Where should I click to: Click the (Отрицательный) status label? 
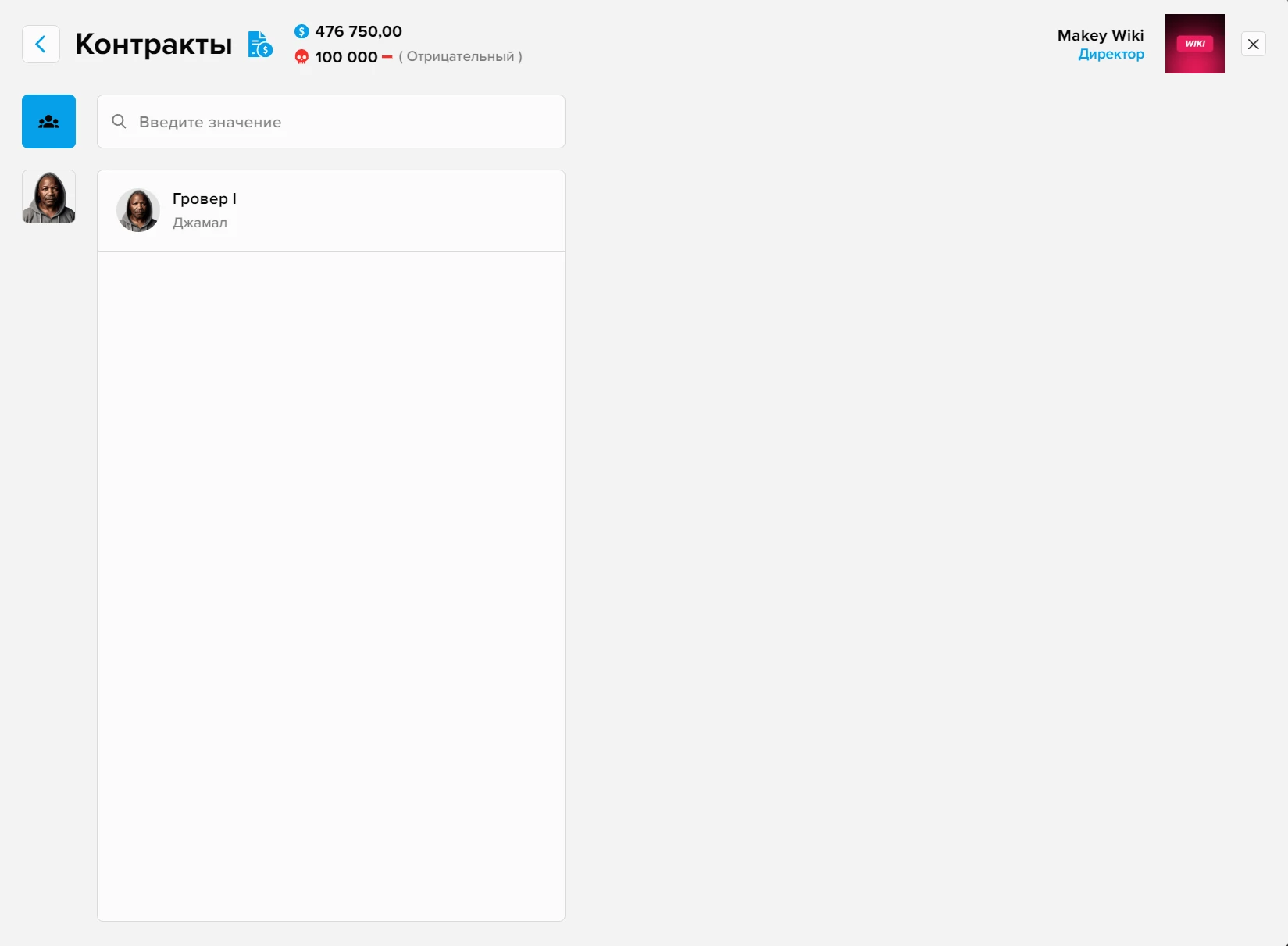pyautogui.click(x=460, y=57)
